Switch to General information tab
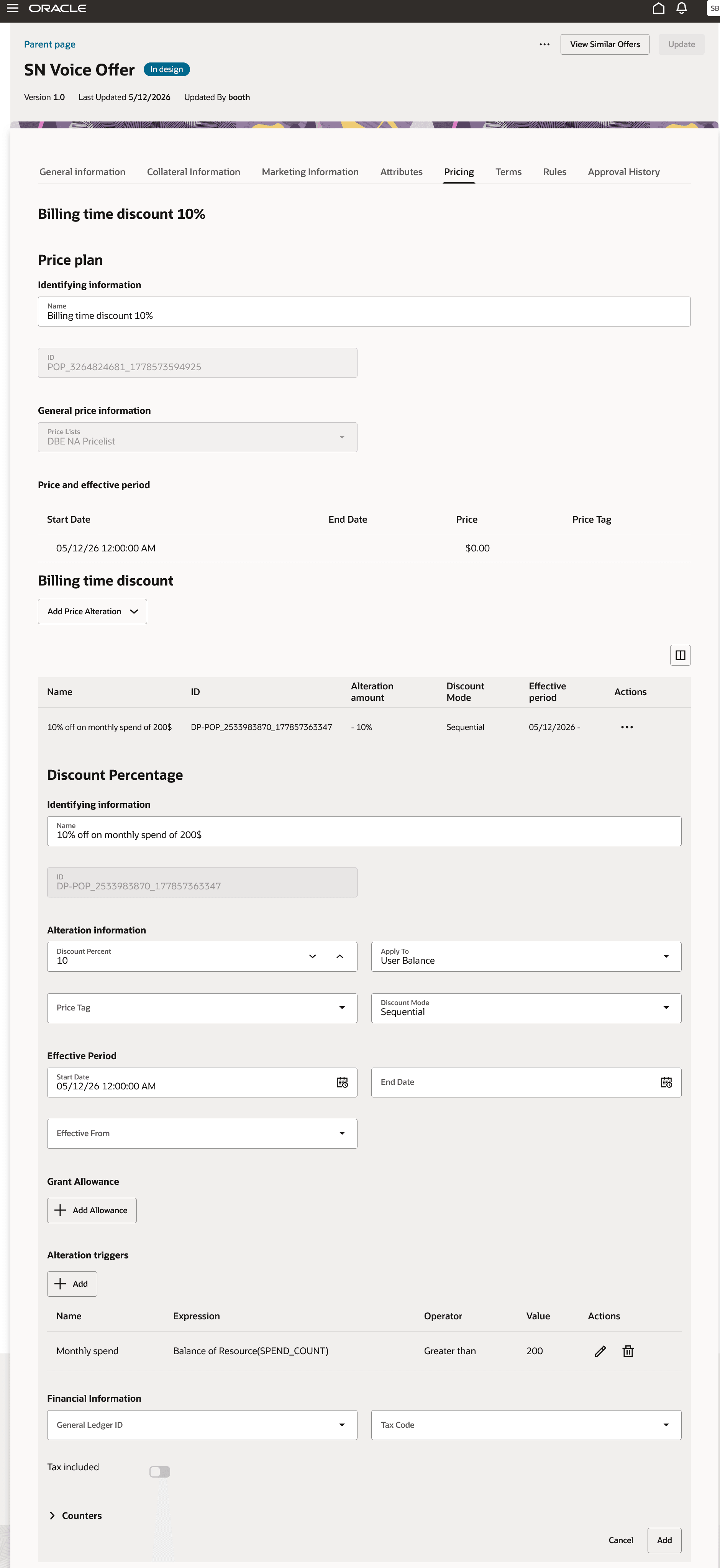 [x=82, y=172]
